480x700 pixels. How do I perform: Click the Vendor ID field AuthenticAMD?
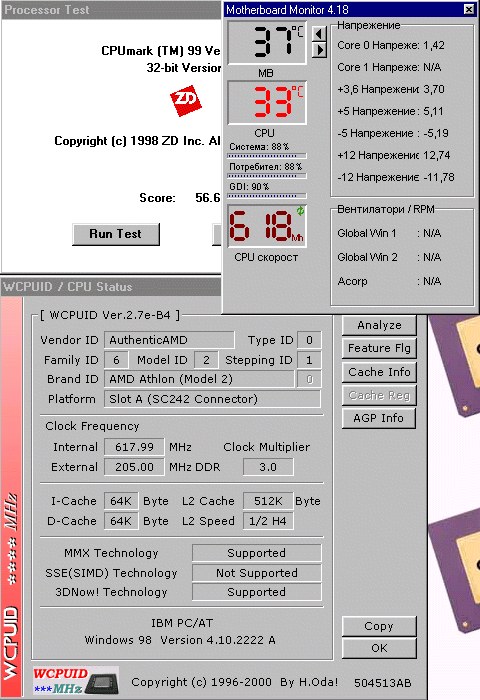(169, 340)
